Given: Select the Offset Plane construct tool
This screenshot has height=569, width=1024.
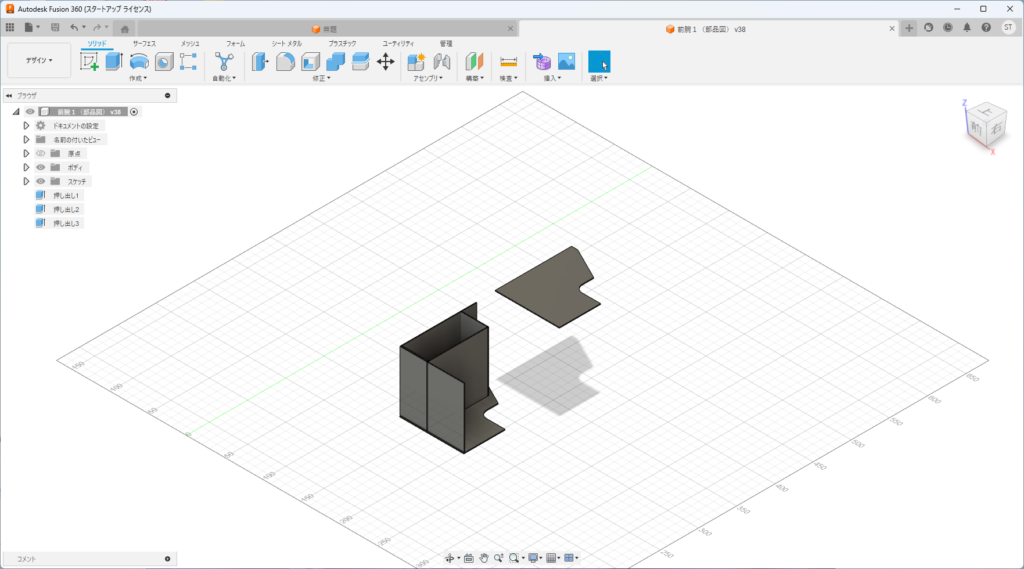Looking at the screenshot, I should (x=474, y=61).
